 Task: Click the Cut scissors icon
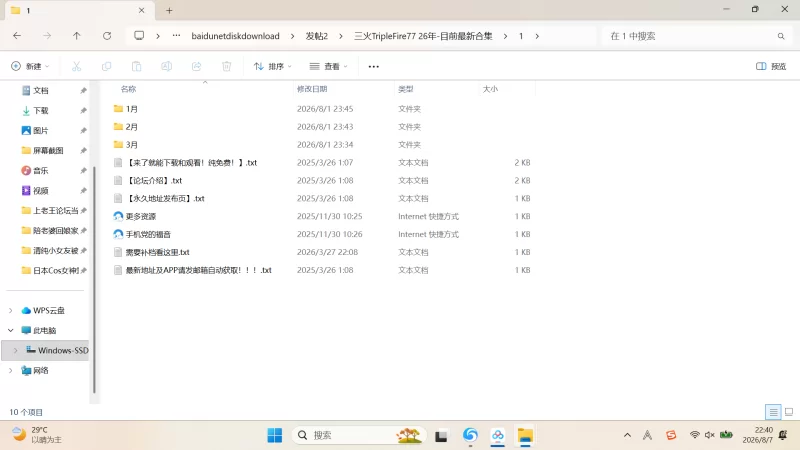click(77, 66)
